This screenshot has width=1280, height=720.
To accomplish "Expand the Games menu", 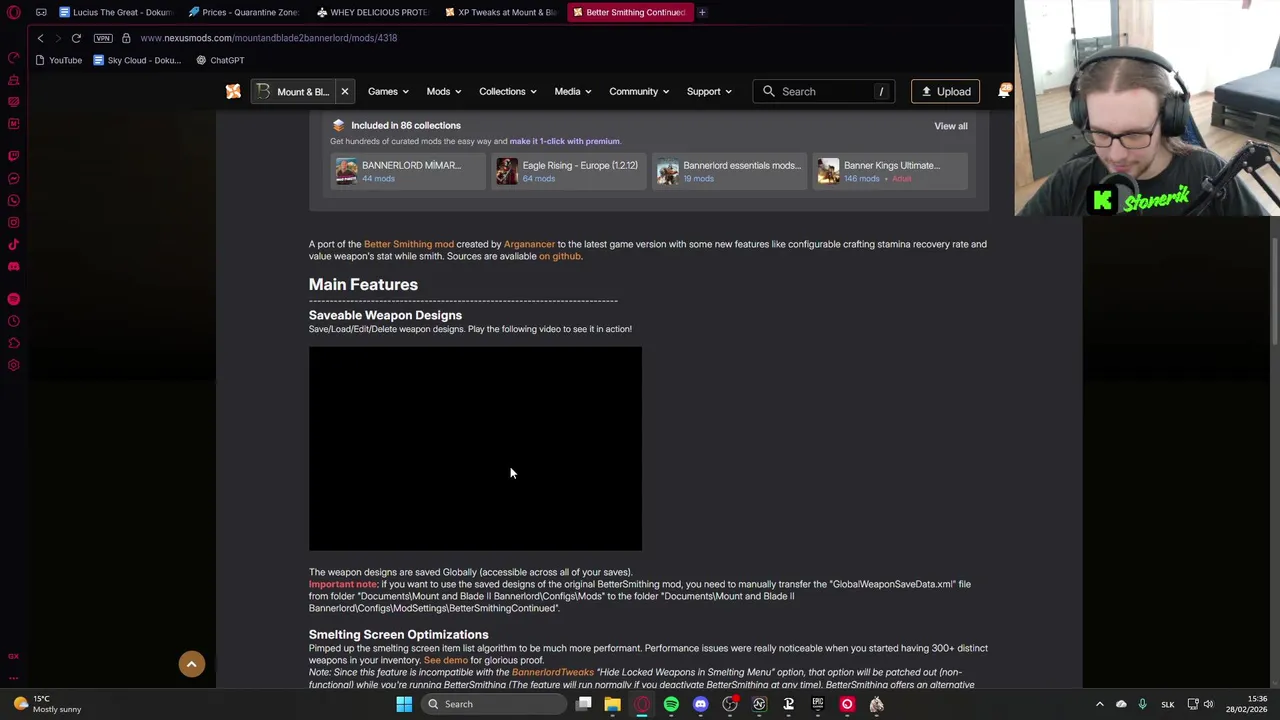I will (388, 91).
